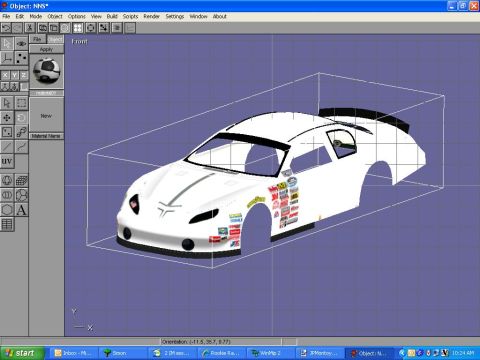
Task: Choose the UV texture tool
Action: point(7,162)
